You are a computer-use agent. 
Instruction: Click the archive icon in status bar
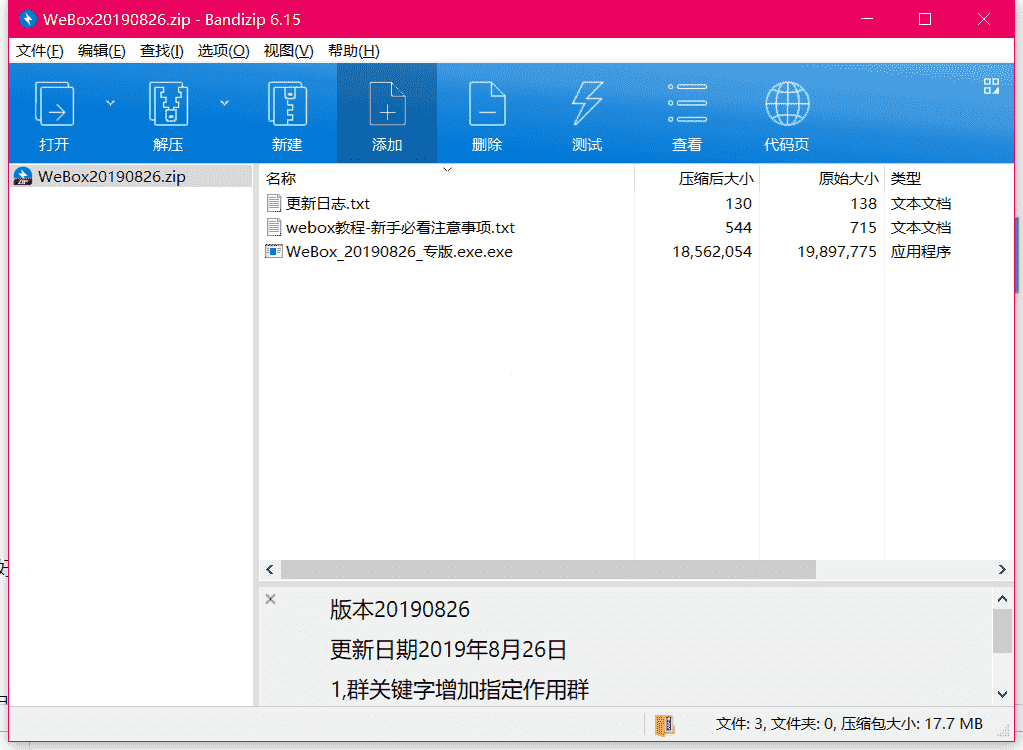(x=664, y=725)
